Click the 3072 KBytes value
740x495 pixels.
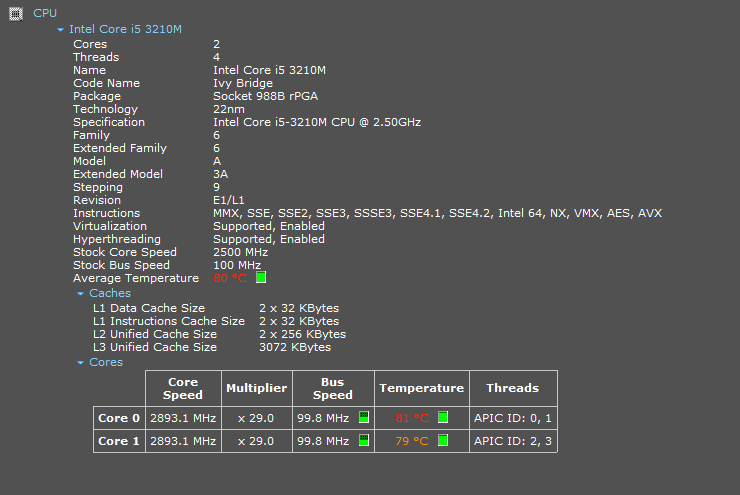pos(295,347)
